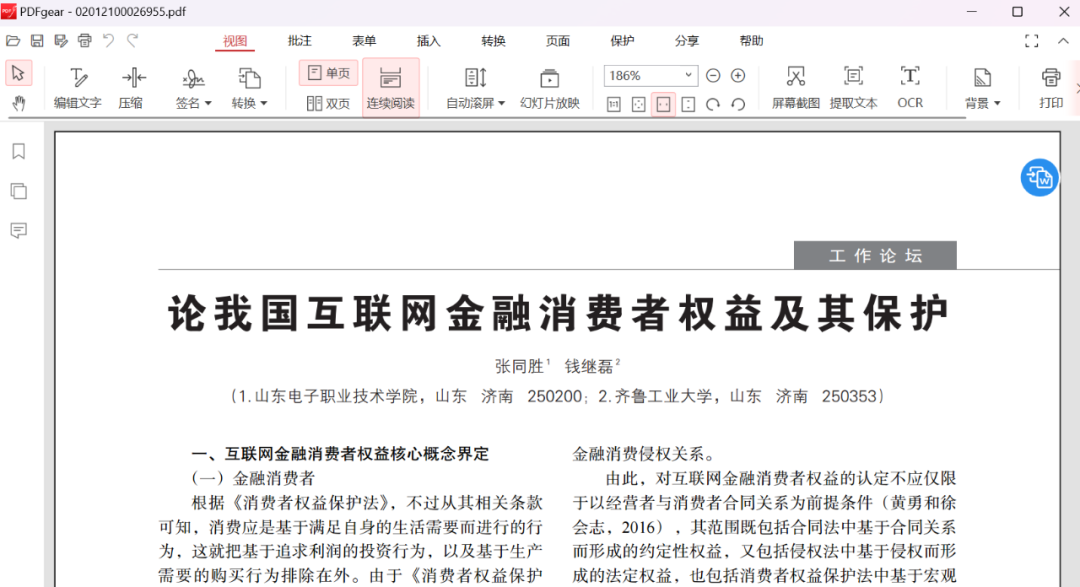Switch to the 批注 annotation tab
The image size is (1080, 587).
click(x=300, y=40)
